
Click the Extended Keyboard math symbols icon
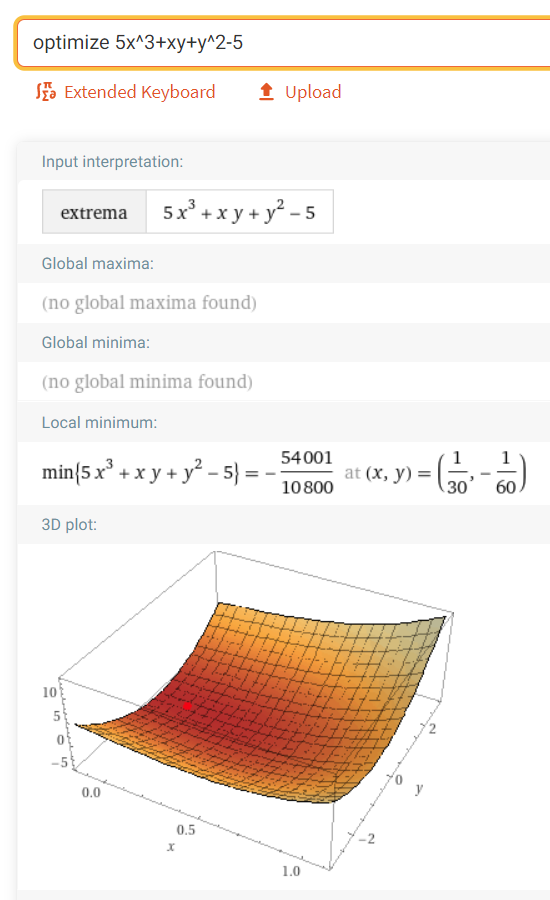tap(46, 92)
